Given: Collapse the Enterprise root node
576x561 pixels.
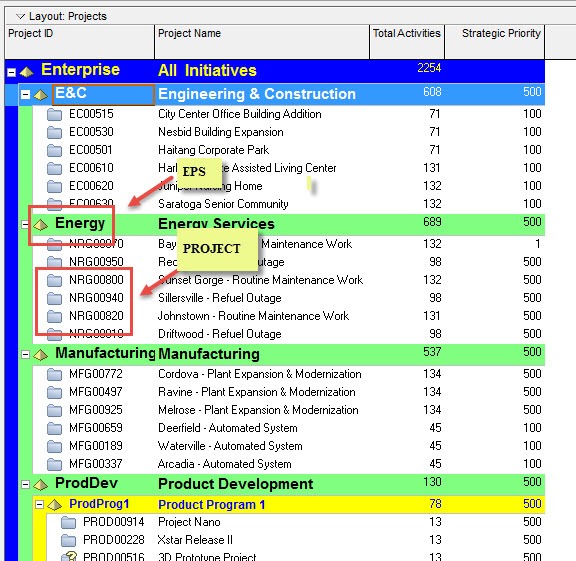Looking at the screenshot, I should point(11,72).
